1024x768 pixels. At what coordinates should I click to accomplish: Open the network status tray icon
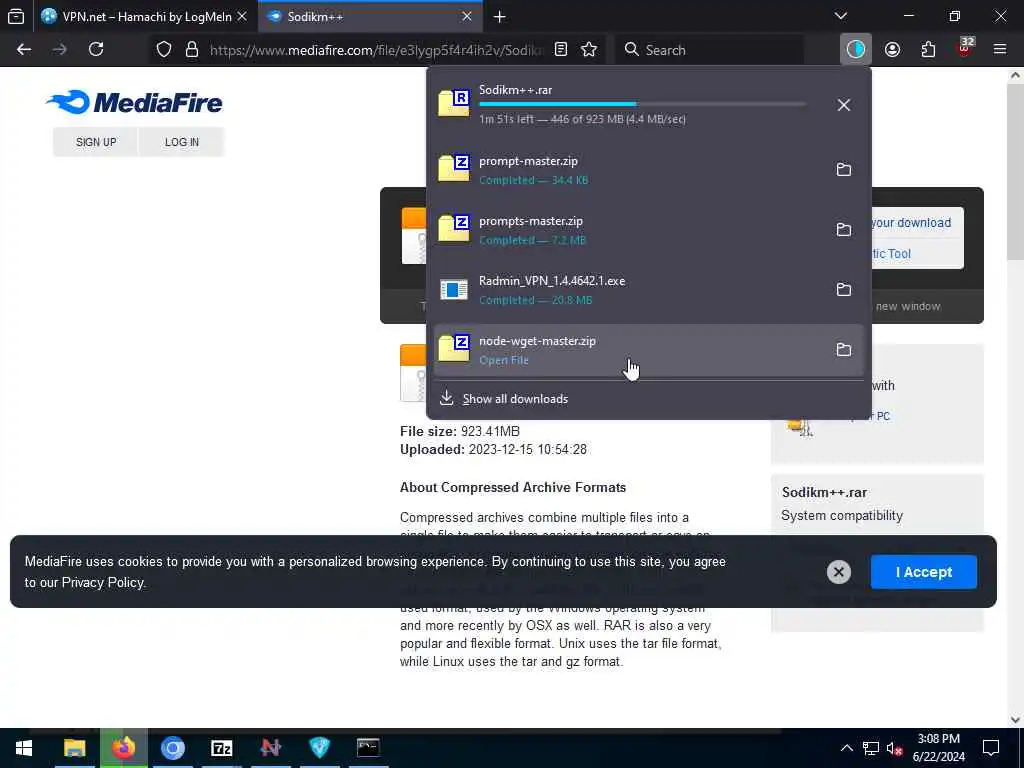tap(871, 748)
